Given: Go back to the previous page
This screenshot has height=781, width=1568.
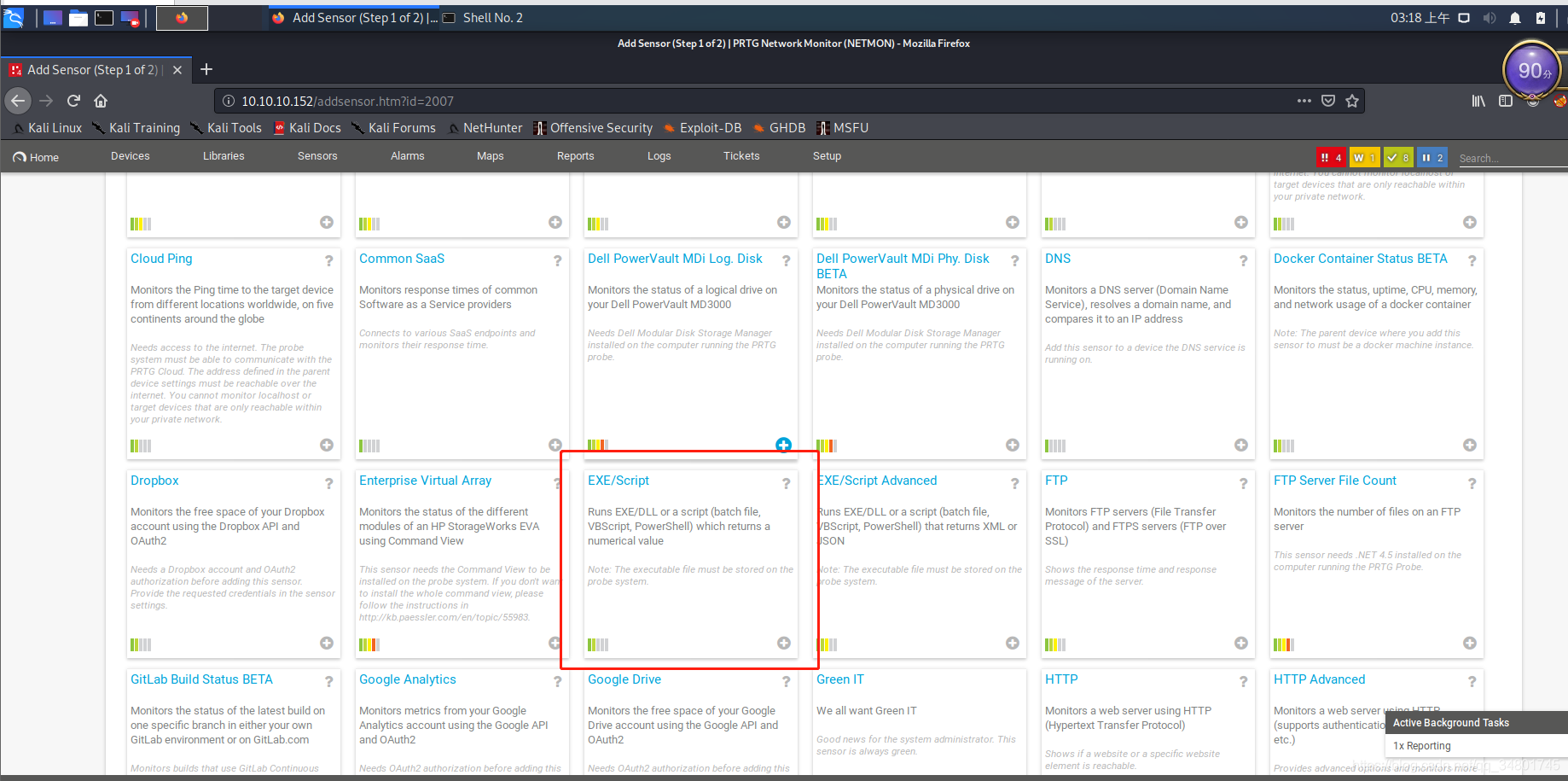Looking at the screenshot, I should pos(18,101).
